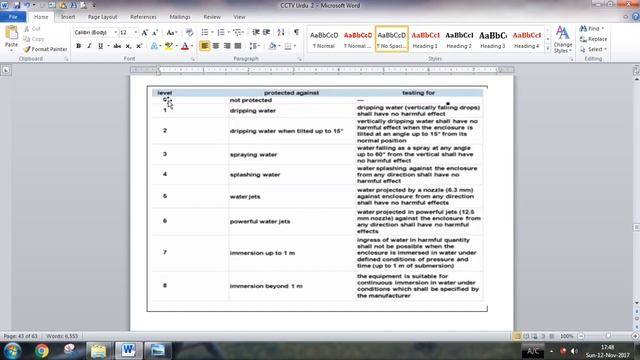The width and height of the screenshot is (640, 360).
Task: Click the Cut command
Action: click(32, 29)
